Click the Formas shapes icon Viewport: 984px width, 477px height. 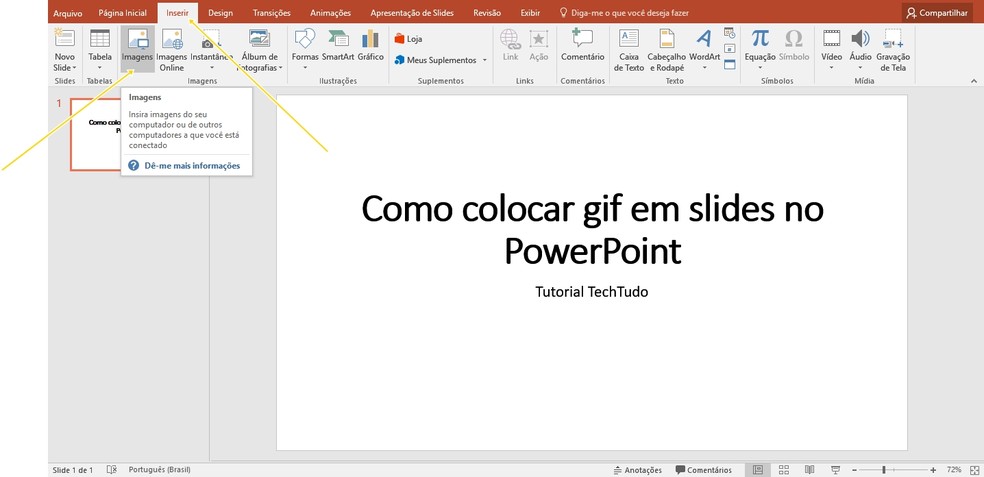pyautogui.click(x=305, y=38)
